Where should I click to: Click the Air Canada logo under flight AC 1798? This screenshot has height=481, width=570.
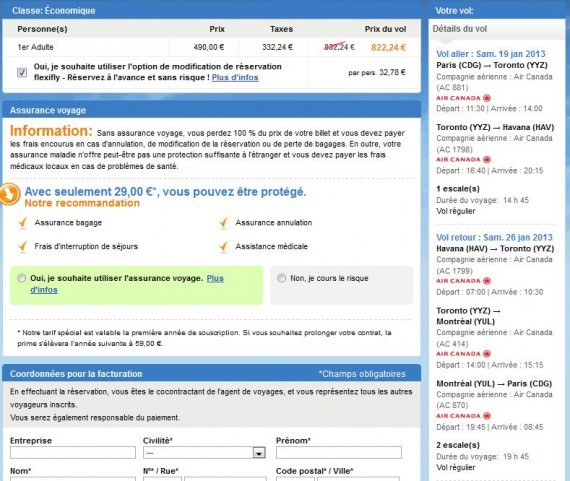[463, 160]
